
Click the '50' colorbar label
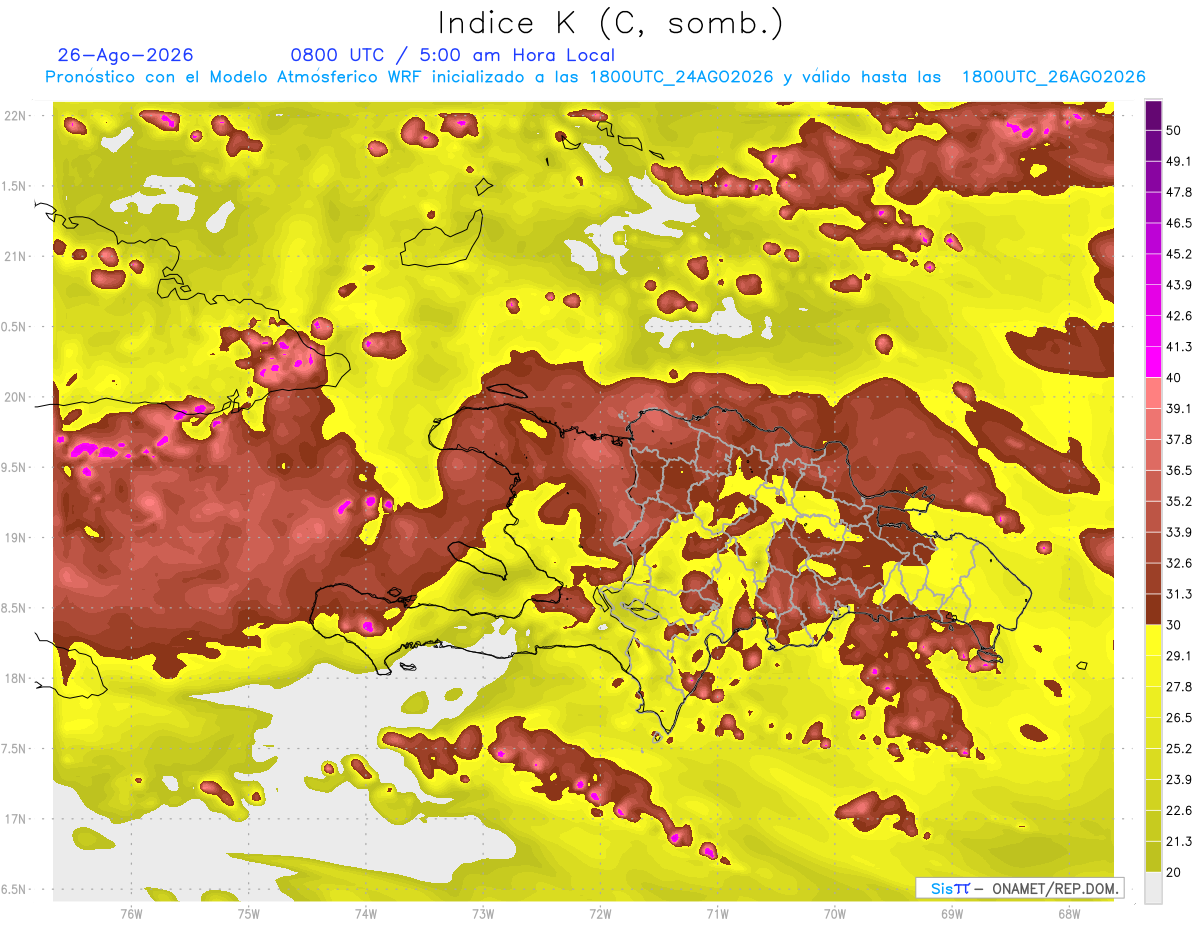[x=1175, y=130]
